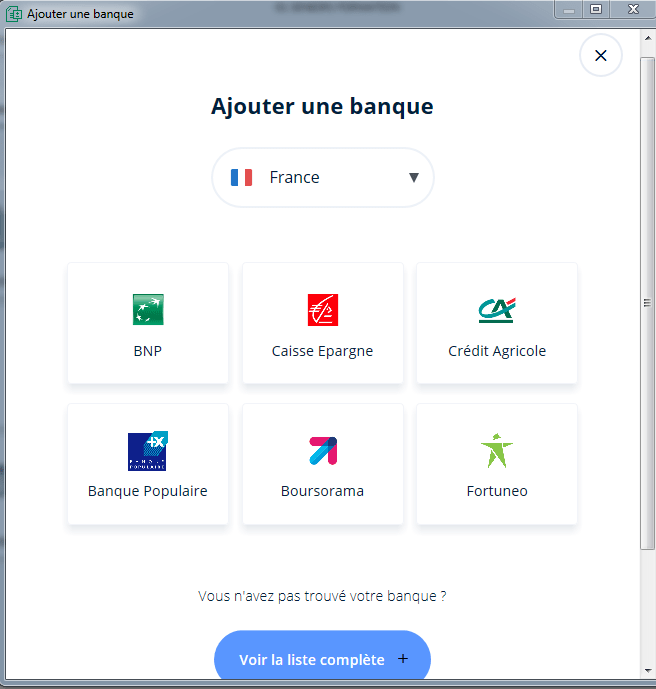Click the Fortuneo green star logo
This screenshot has height=689, width=656.
(x=497, y=450)
